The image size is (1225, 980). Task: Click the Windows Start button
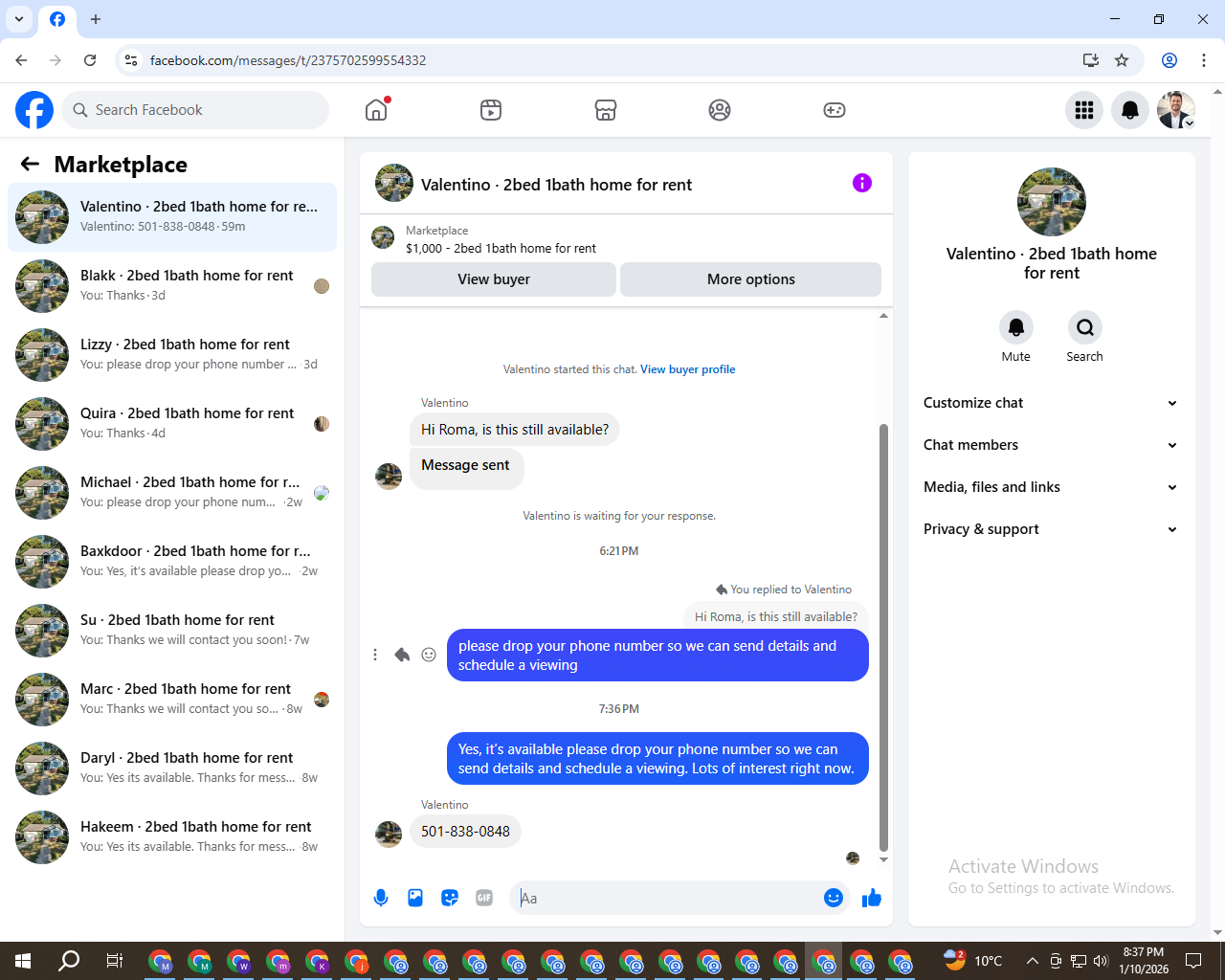(x=23, y=961)
